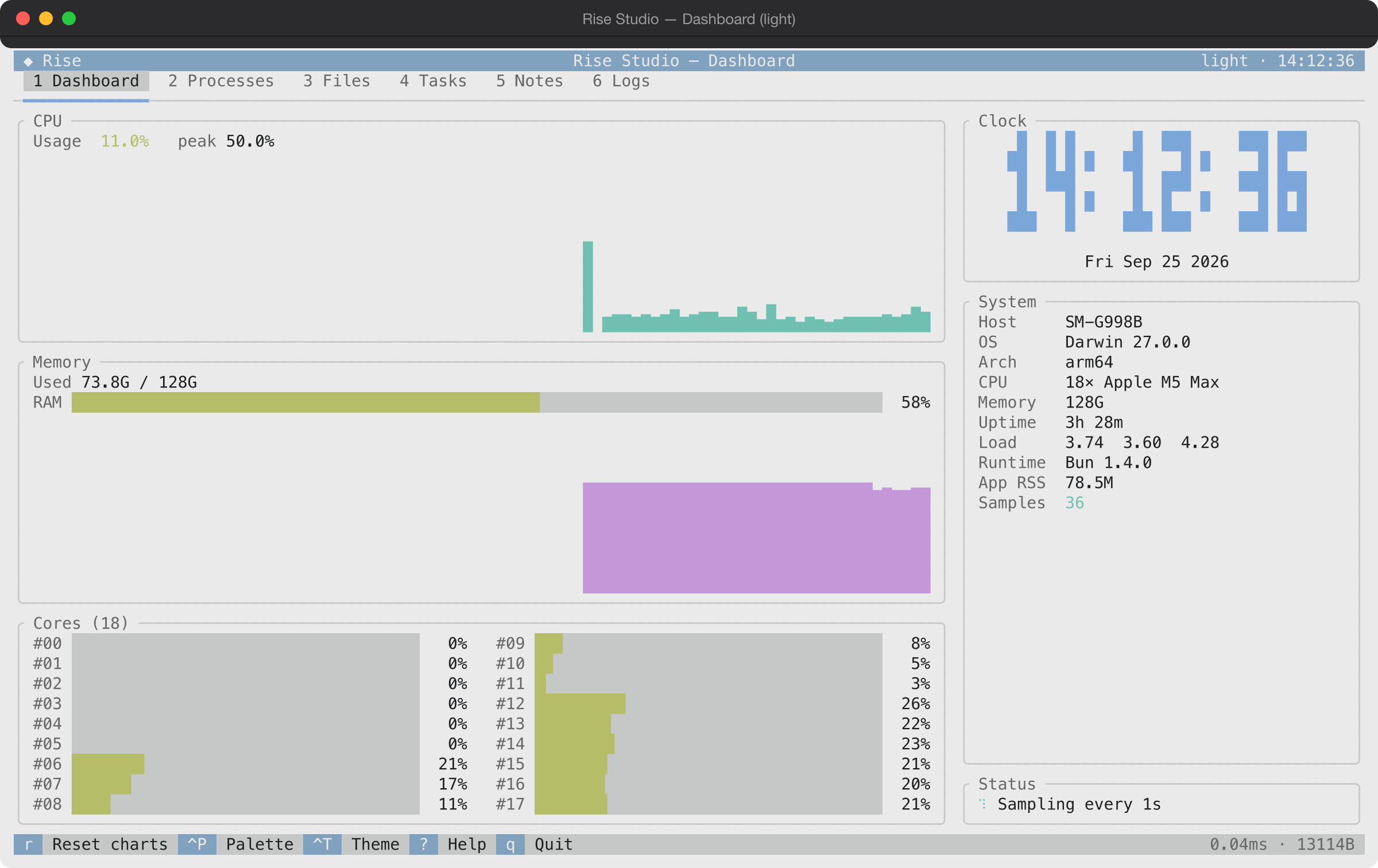Viewport: 1378px width, 868px height.
Task: Click the light theme indicator in header
Action: [1225, 61]
